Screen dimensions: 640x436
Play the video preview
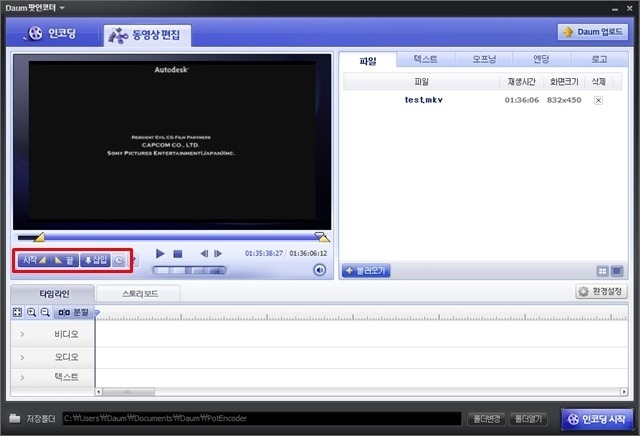(x=160, y=254)
